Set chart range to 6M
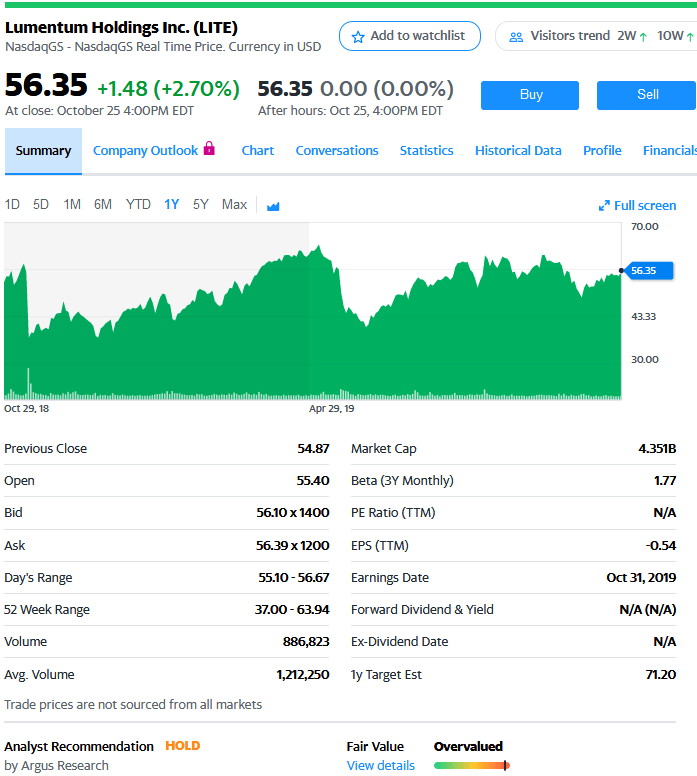The width and height of the screenshot is (697, 776). [x=102, y=204]
